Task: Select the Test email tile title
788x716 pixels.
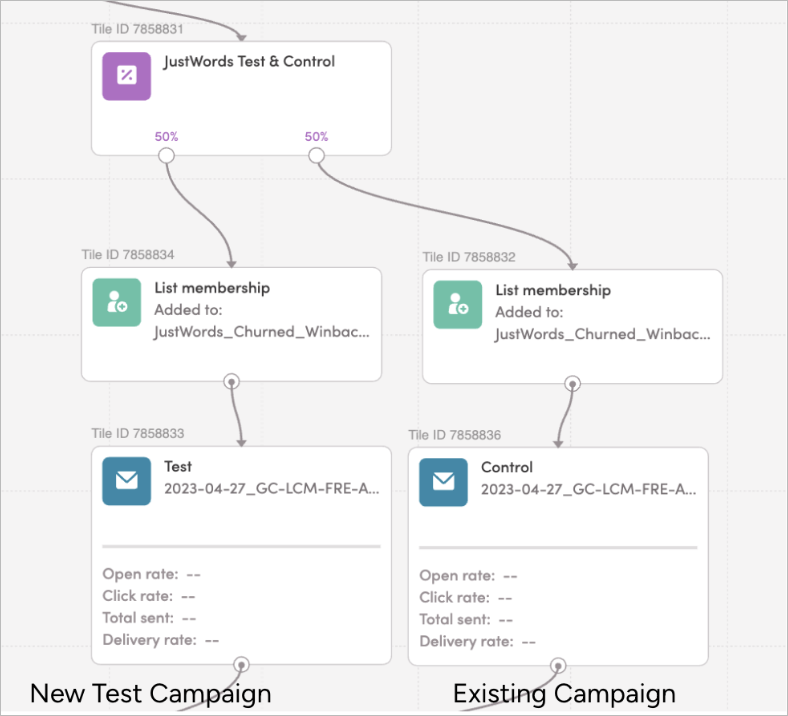Action: point(178,466)
